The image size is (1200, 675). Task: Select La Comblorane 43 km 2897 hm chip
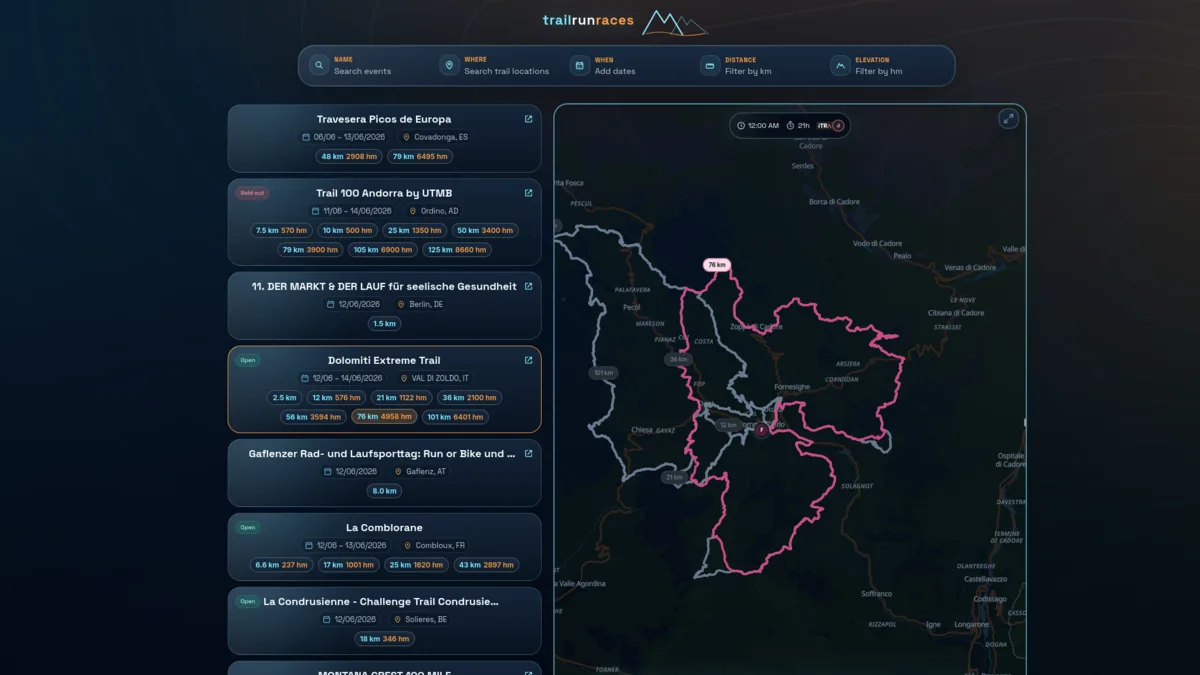pyautogui.click(x=486, y=564)
